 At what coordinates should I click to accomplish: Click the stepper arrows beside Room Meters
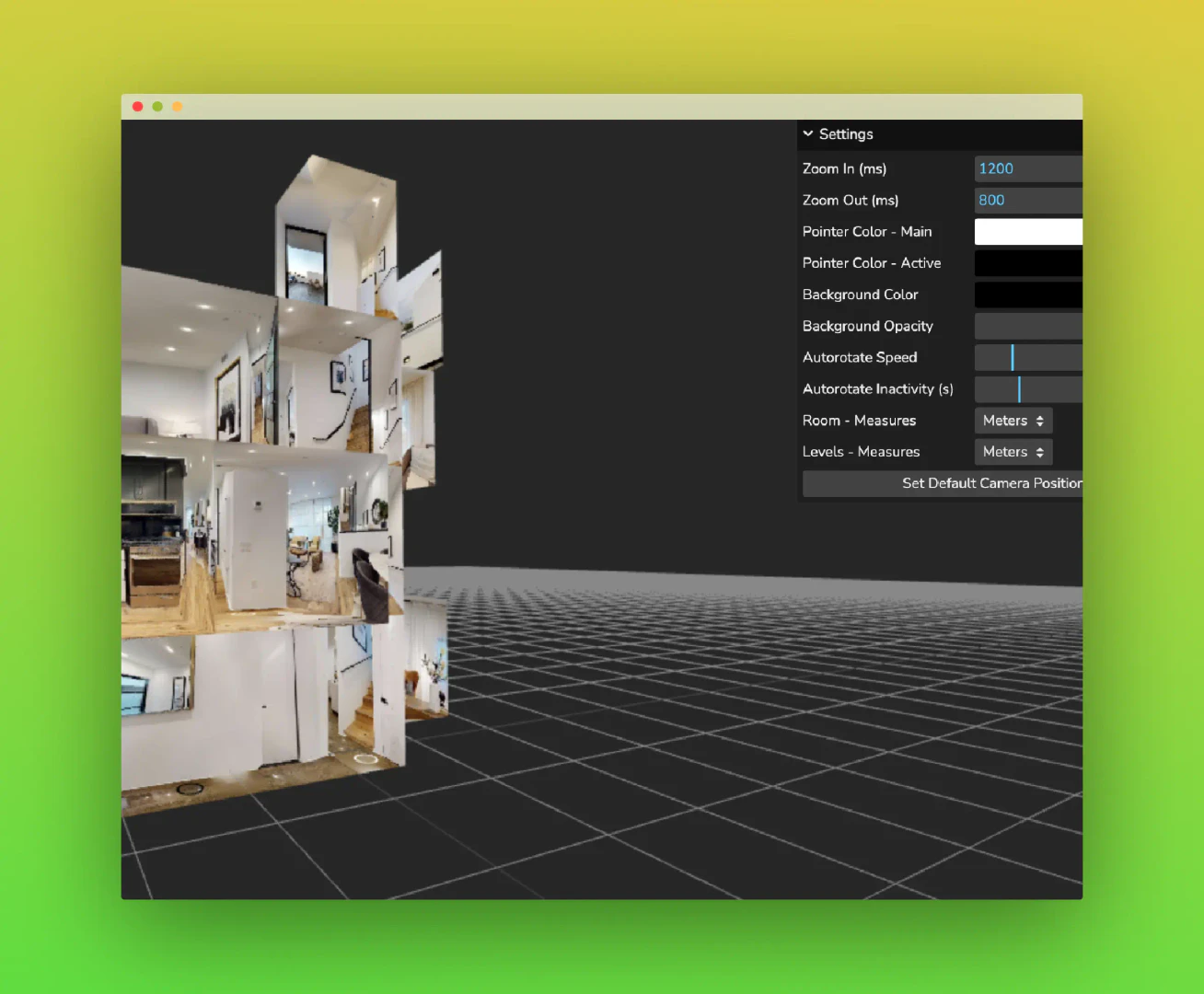[1040, 421]
